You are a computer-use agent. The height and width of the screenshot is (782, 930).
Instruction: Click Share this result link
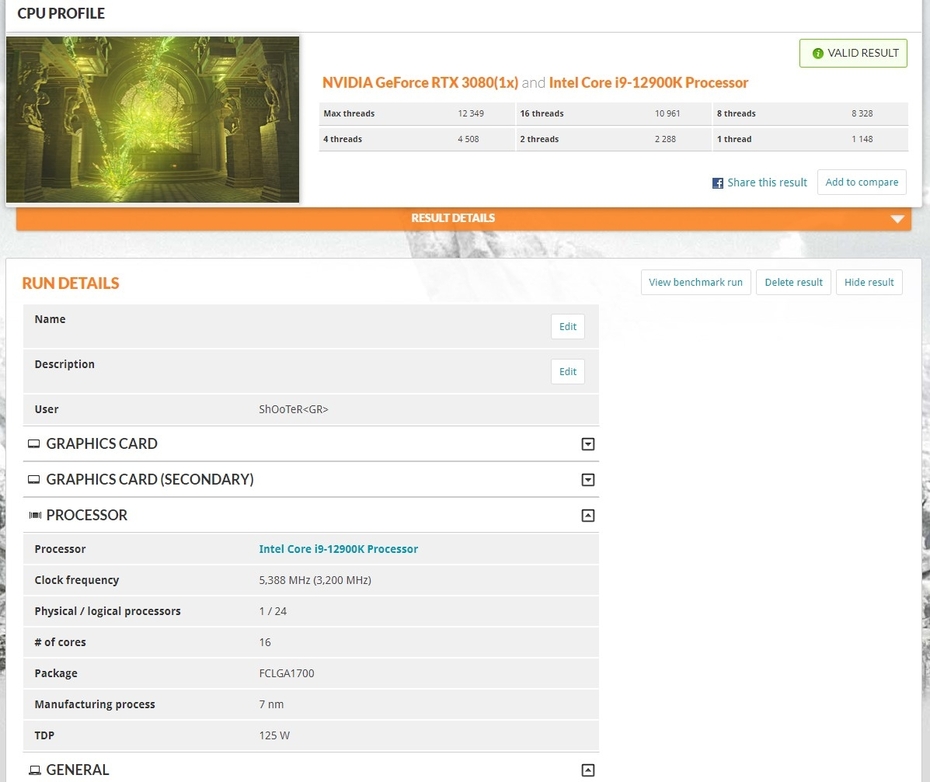[x=767, y=183]
